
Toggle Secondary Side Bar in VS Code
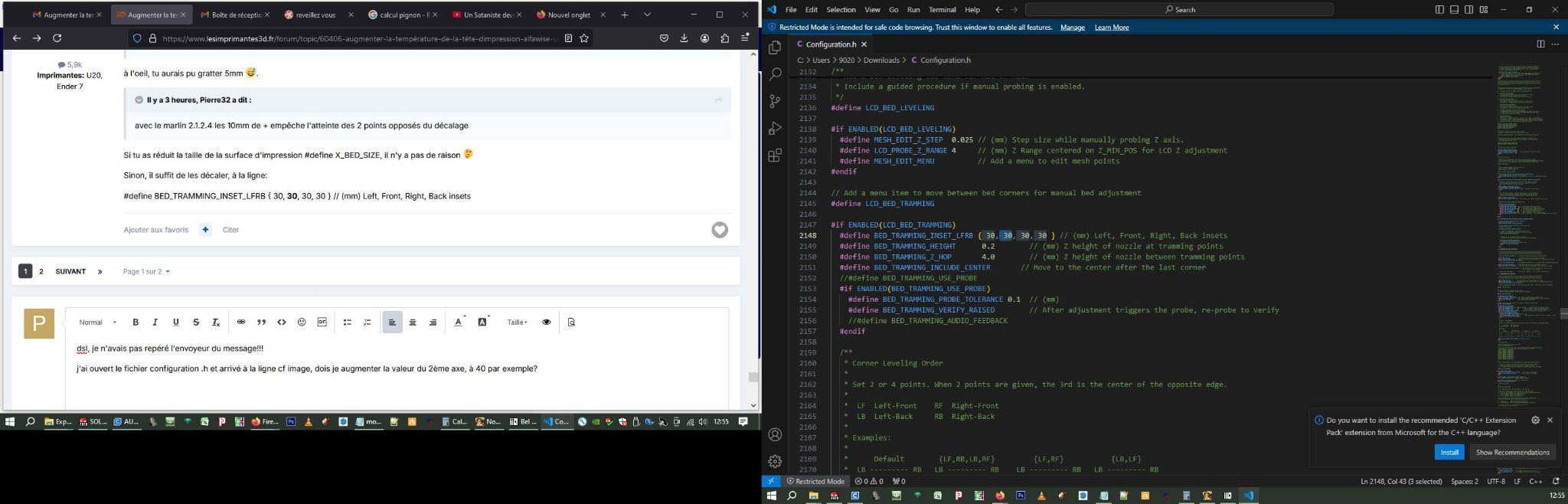[x=1468, y=10]
